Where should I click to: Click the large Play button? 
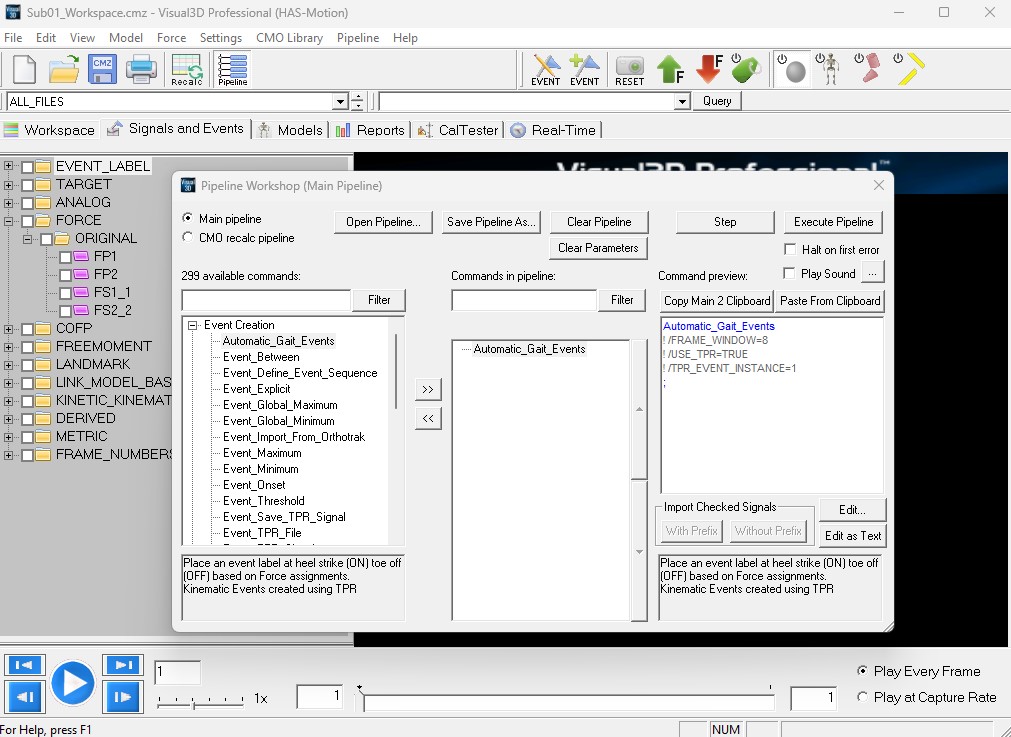click(73, 683)
